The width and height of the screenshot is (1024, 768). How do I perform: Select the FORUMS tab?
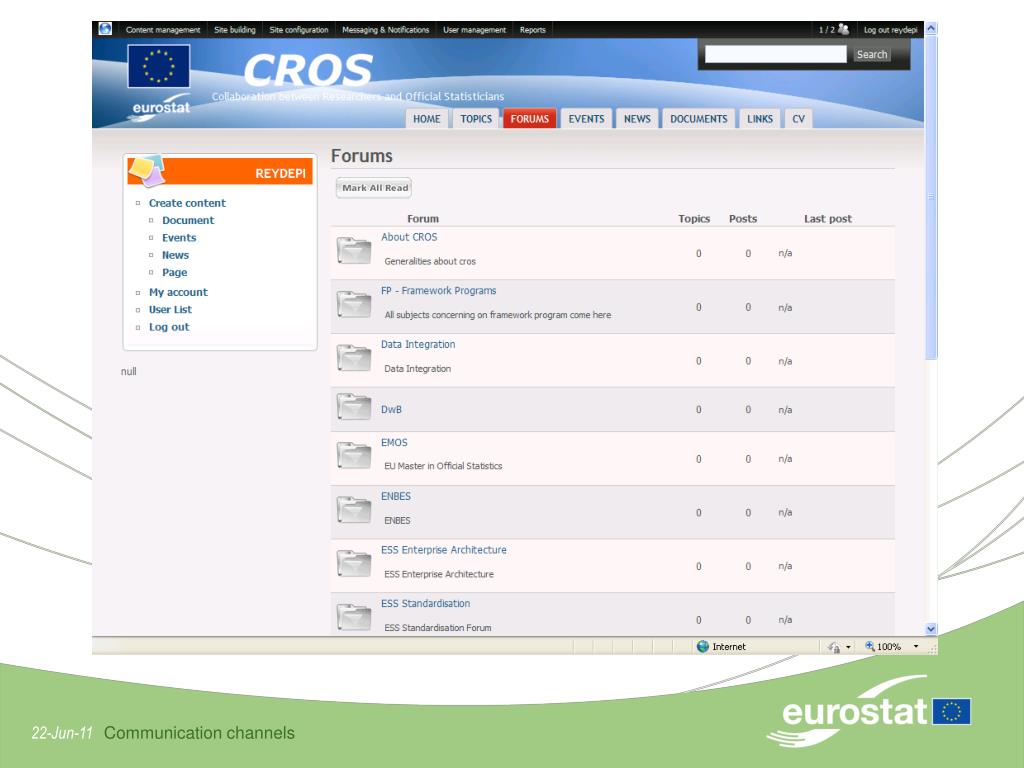530,119
